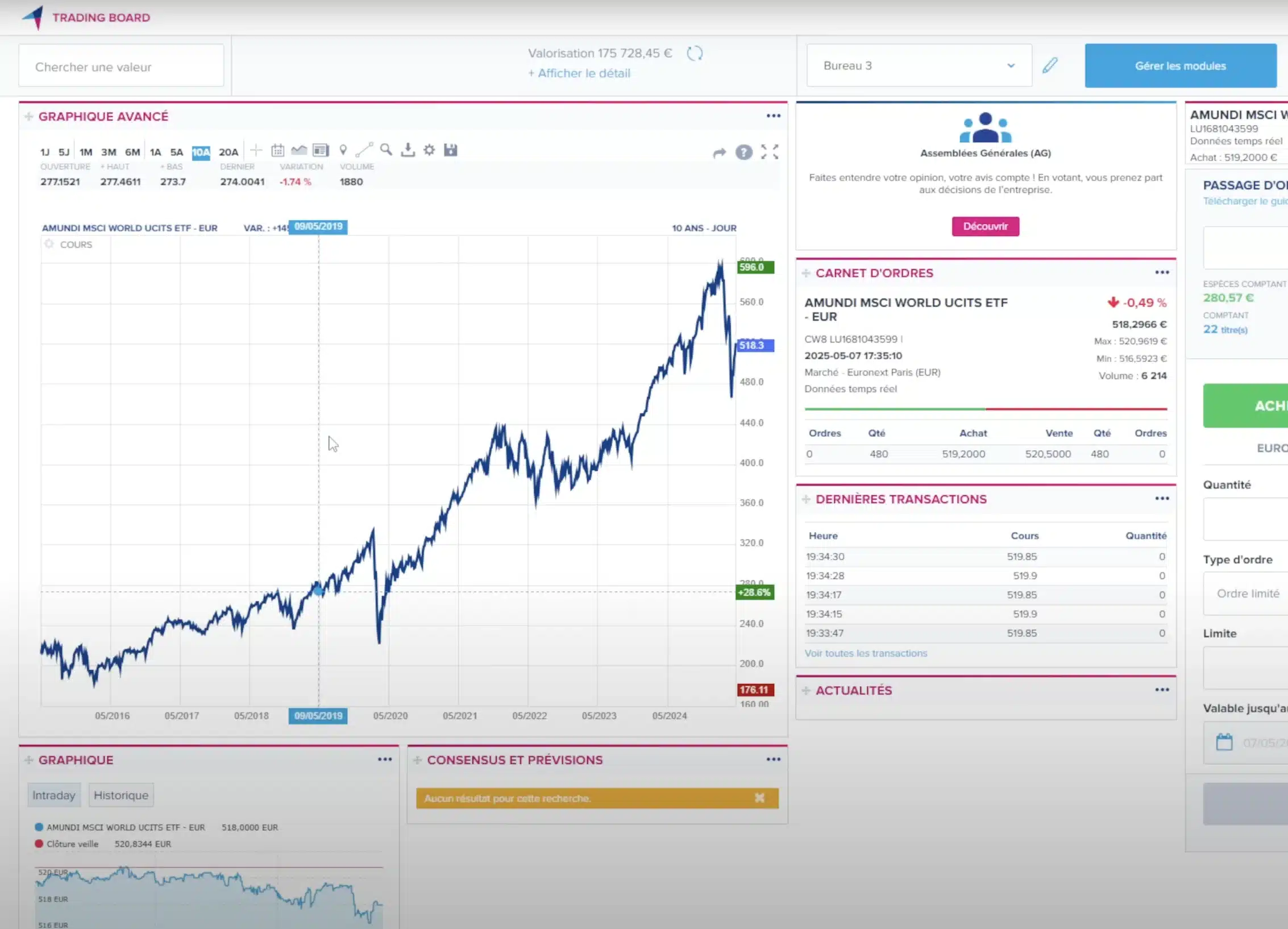Viewport: 1288px width, 929px height.
Task: Click the 519,2000 Achat price in order book
Action: (963, 454)
